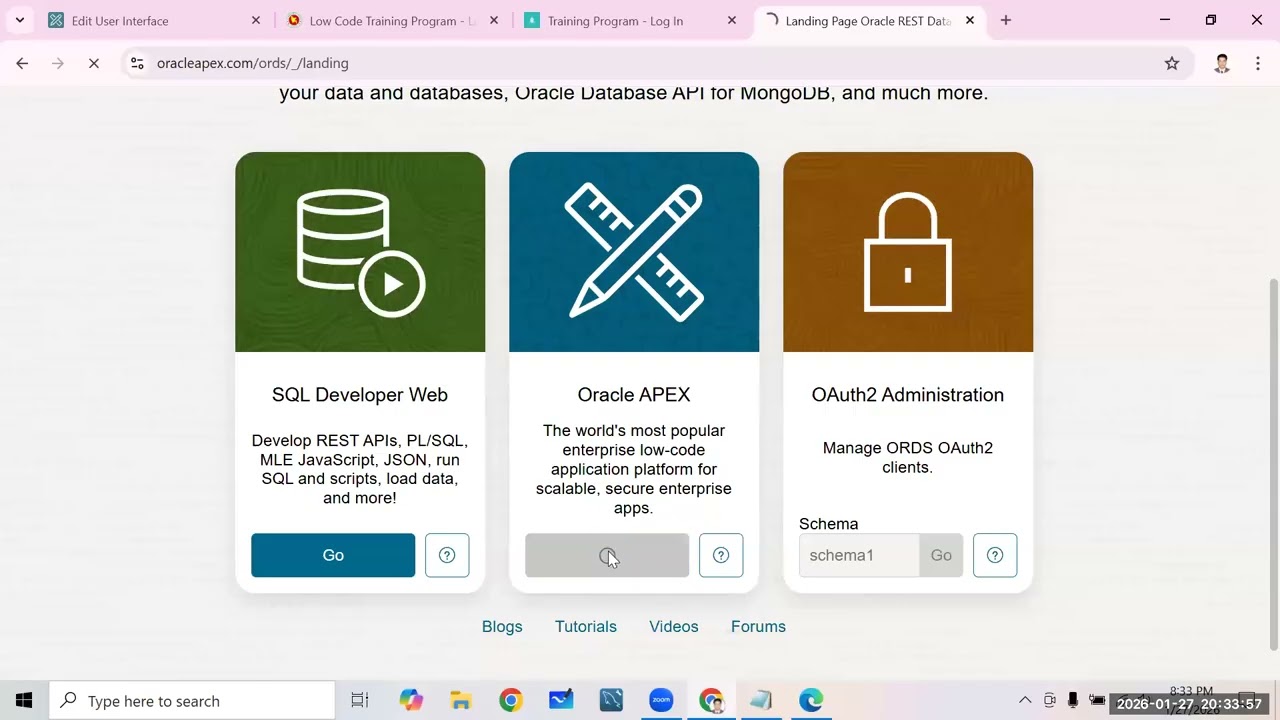Click the address bar URL
The height and width of the screenshot is (720, 1280).
253,63
